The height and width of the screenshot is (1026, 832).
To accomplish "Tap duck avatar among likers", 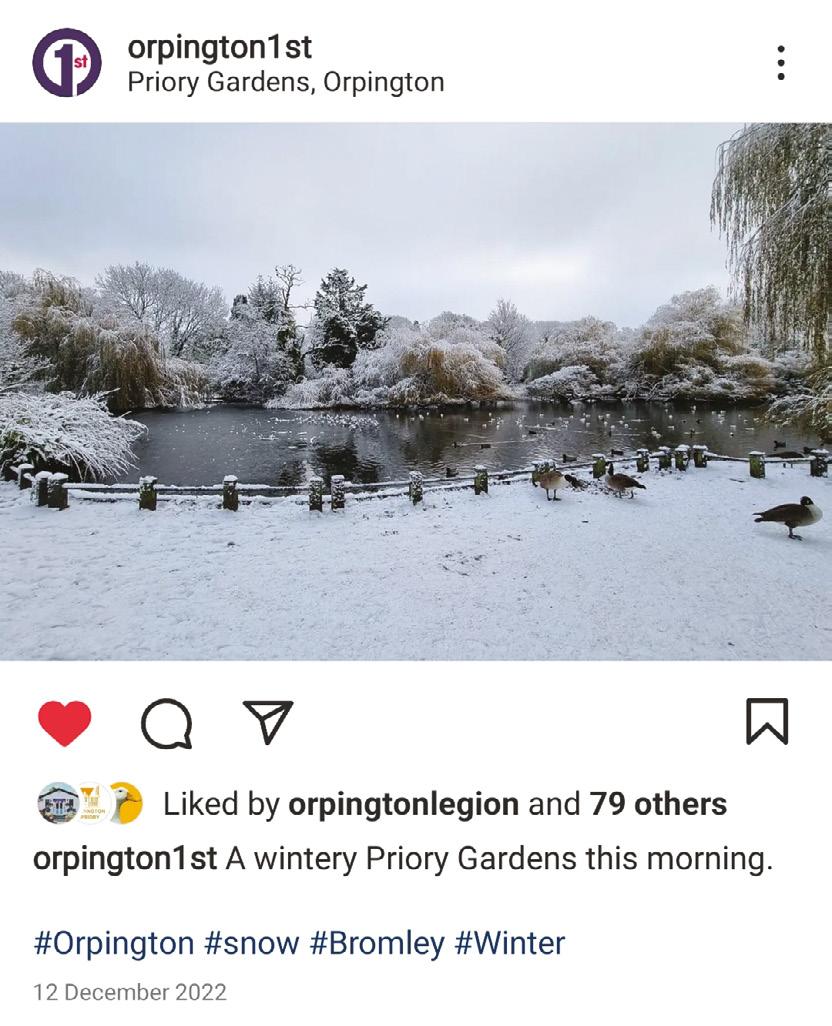I will tap(125, 803).
